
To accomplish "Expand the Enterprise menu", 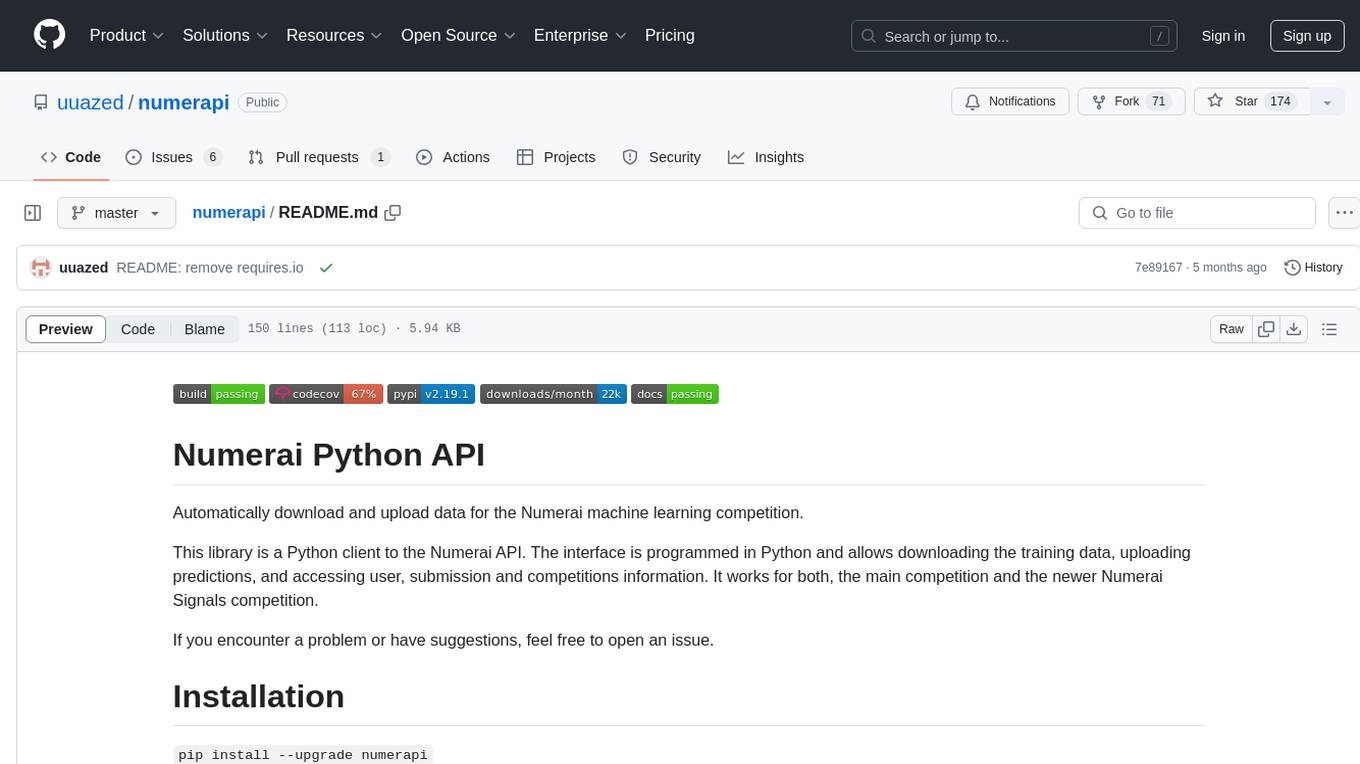I will (x=580, y=35).
